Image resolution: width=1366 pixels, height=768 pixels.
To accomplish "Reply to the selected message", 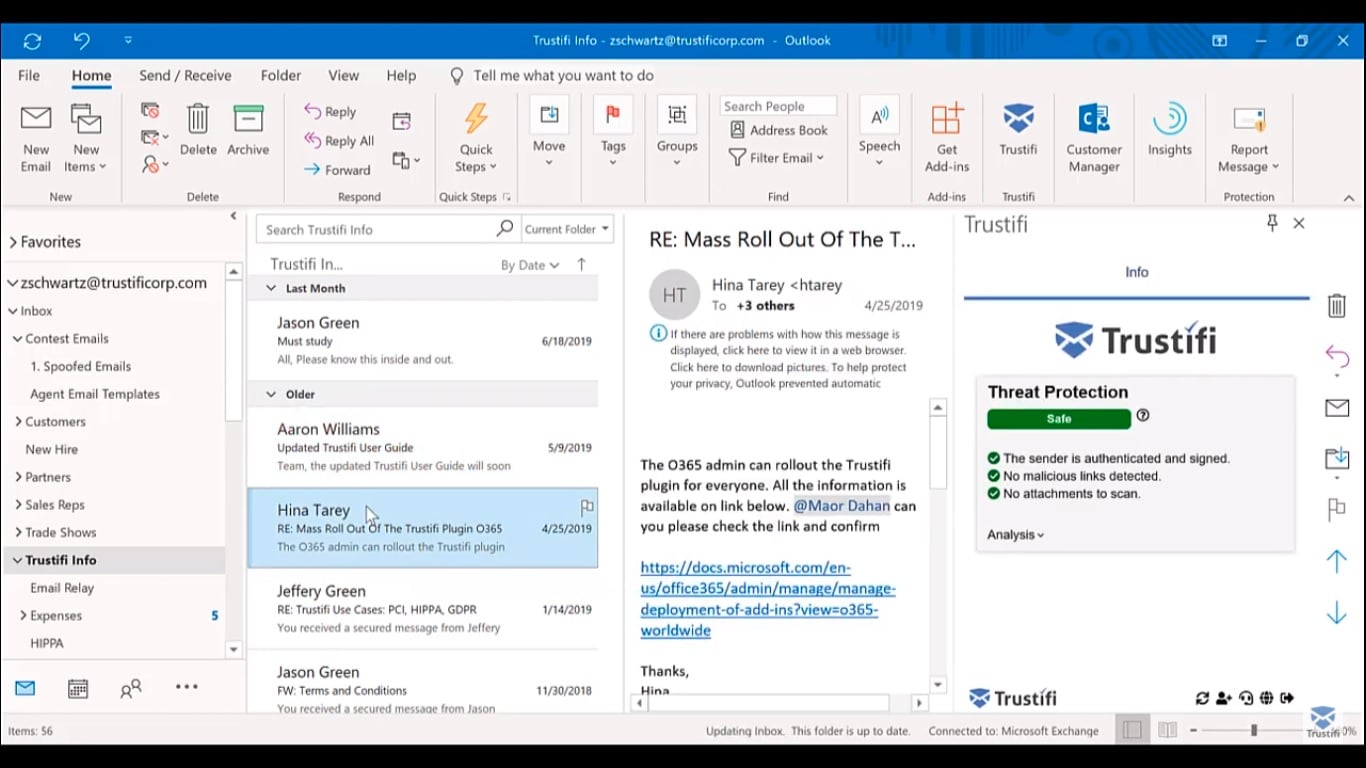I will coord(330,112).
